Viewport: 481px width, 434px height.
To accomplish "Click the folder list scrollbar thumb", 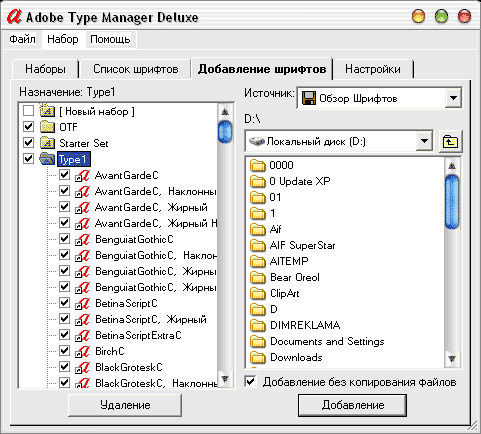I will click(x=452, y=202).
